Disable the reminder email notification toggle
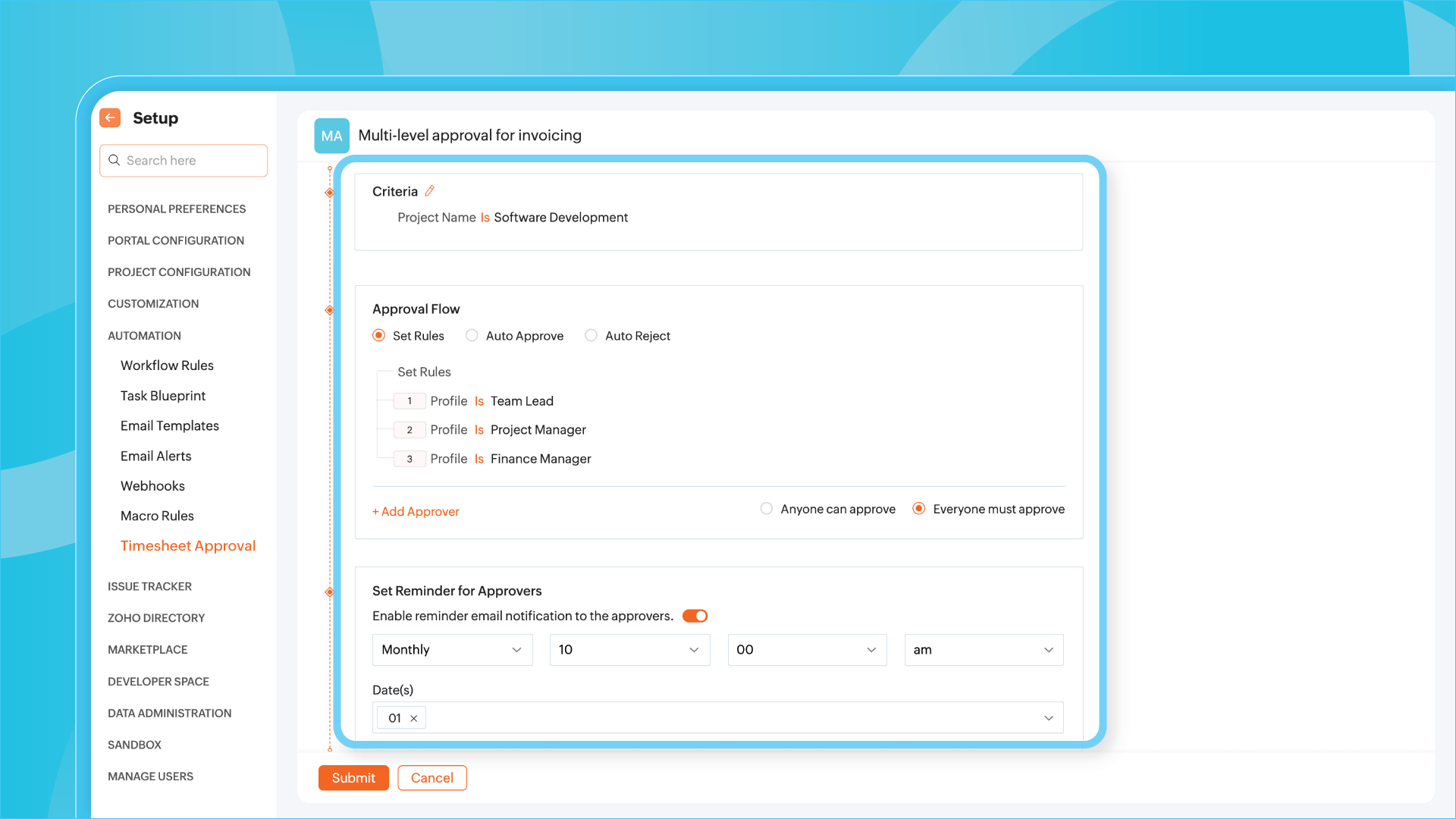The image size is (1456, 819). (695, 616)
